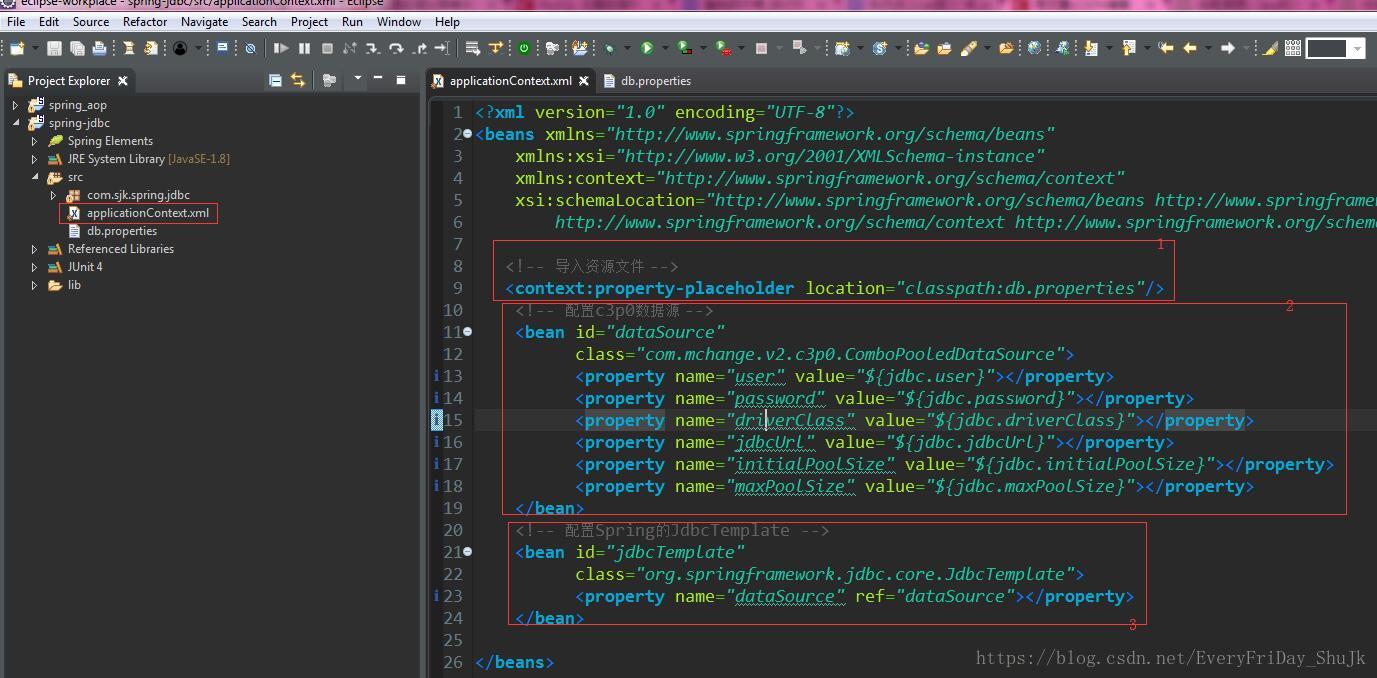Screen dimensions: 1377x678
Task: Minimize the Project Explorer panel
Action: tap(378, 79)
